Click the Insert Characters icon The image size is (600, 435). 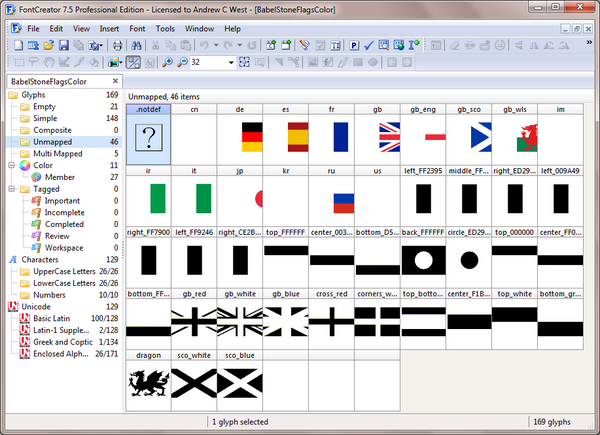click(271, 46)
